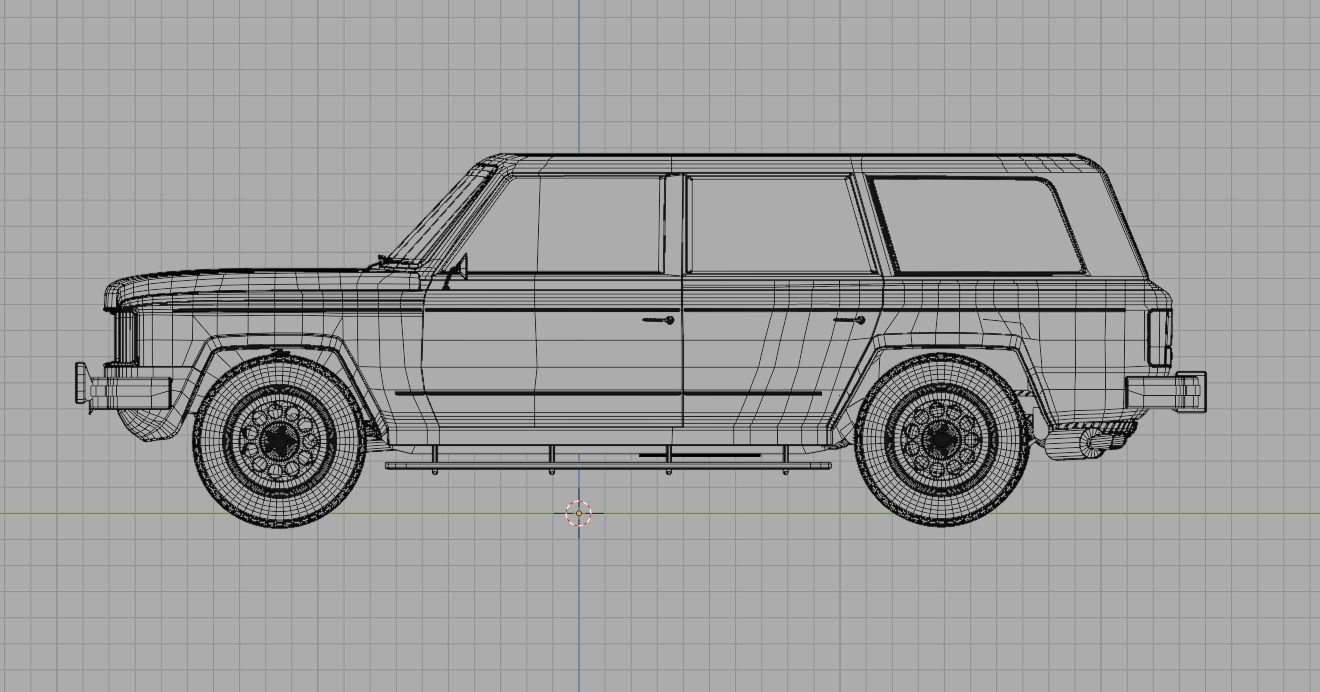
Task: Select the front wheel of the wireframe car
Action: tap(280, 441)
